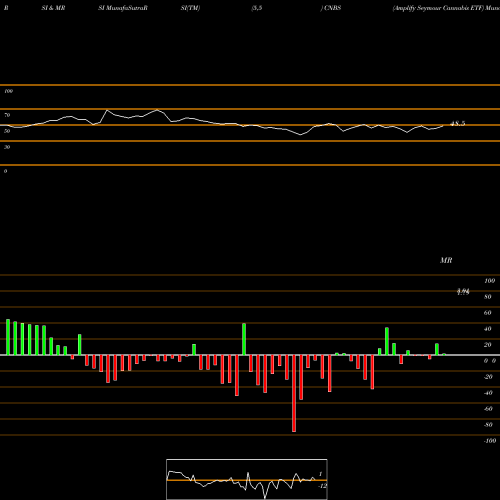This screenshot has height=500, width=500.
Task: Click the 'MR' label above histogram axis
Action: 446,260
